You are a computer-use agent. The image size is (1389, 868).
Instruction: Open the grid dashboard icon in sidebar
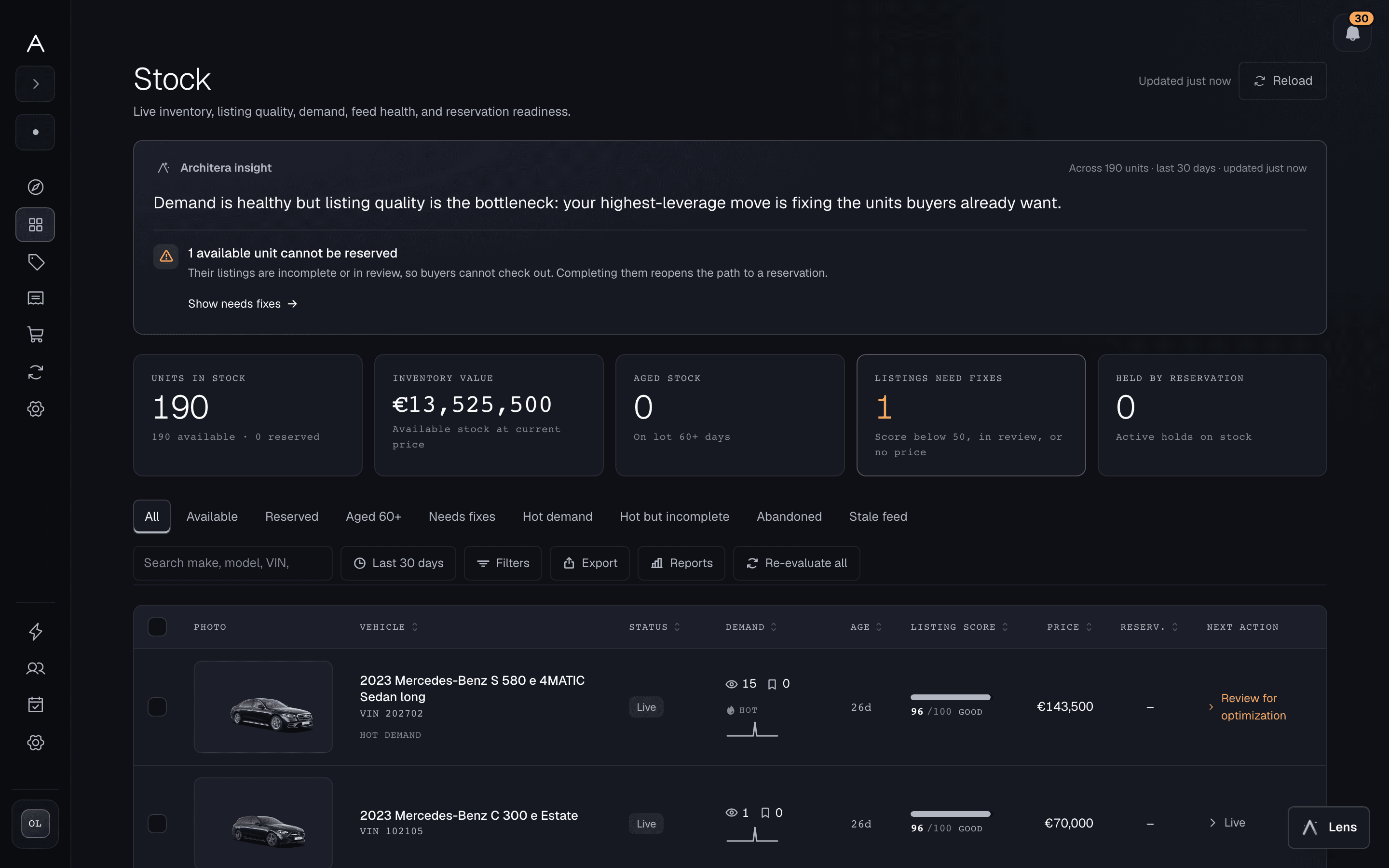coord(35,224)
